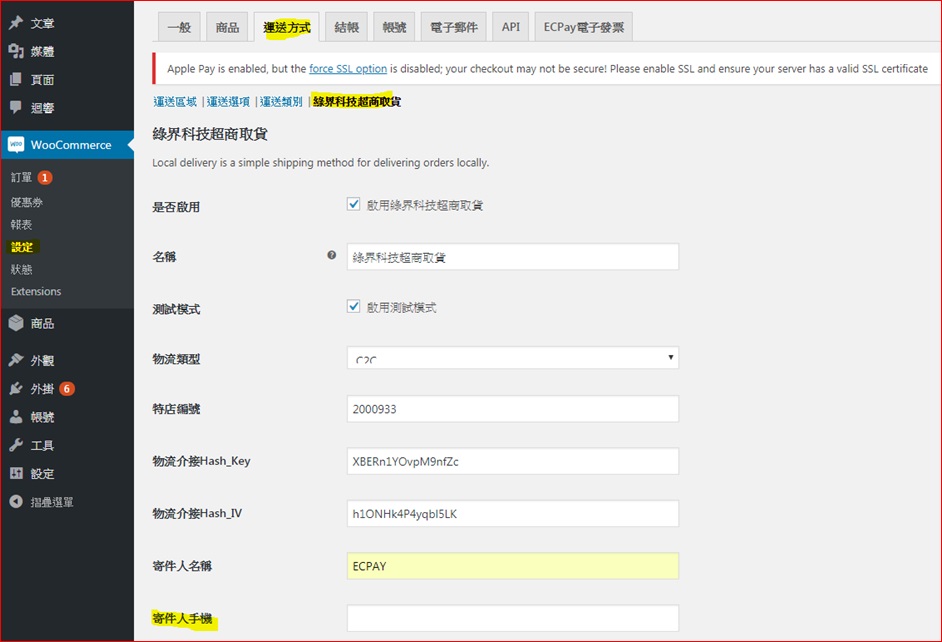The image size is (942, 642).
Task: Click the media icon beside 媒體
Action: 16,51
